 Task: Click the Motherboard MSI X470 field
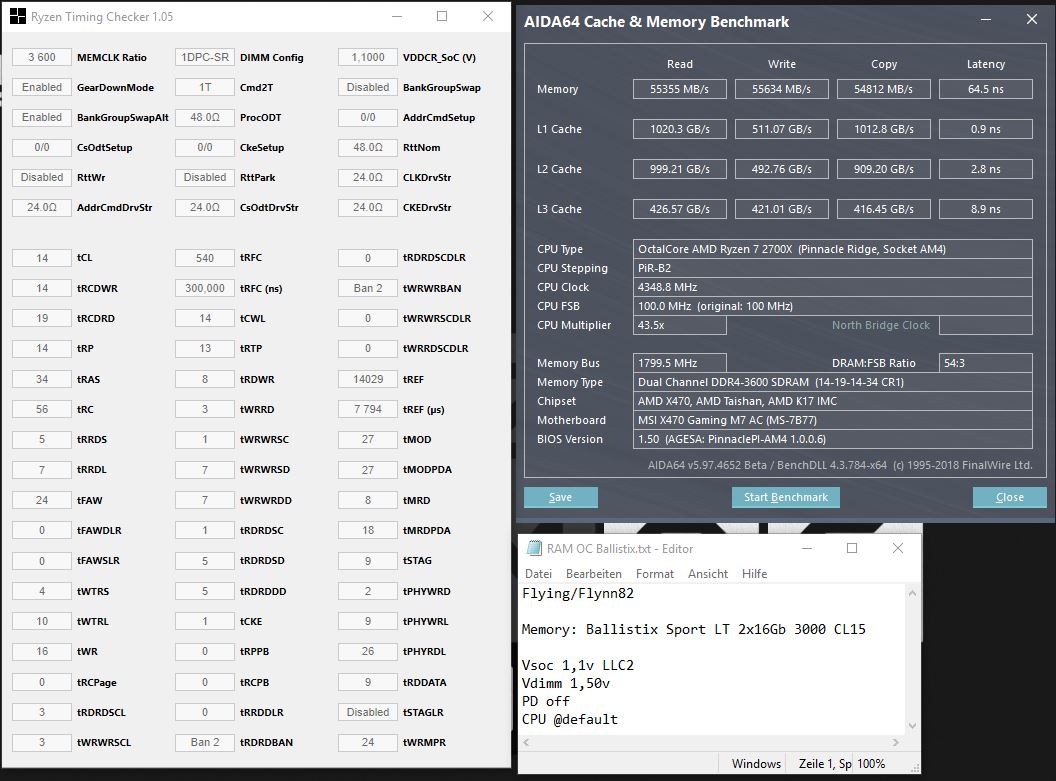pos(832,420)
